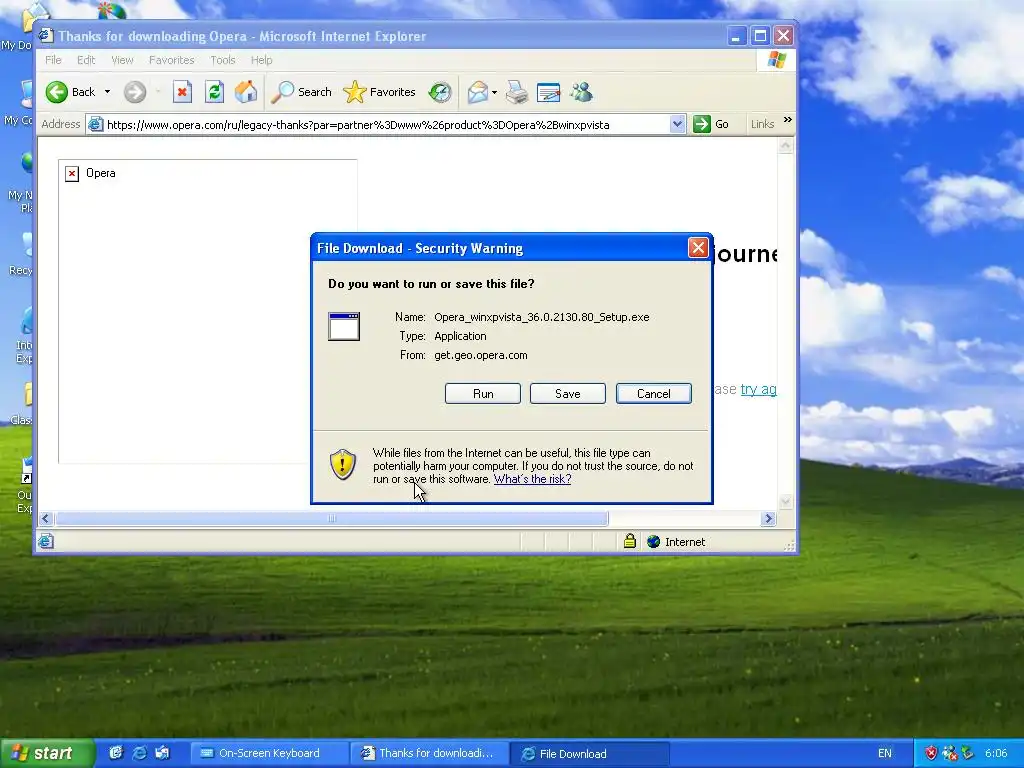Open the What's the risk? link
Image resolution: width=1024 pixels, height=768 pixels.
532,479
